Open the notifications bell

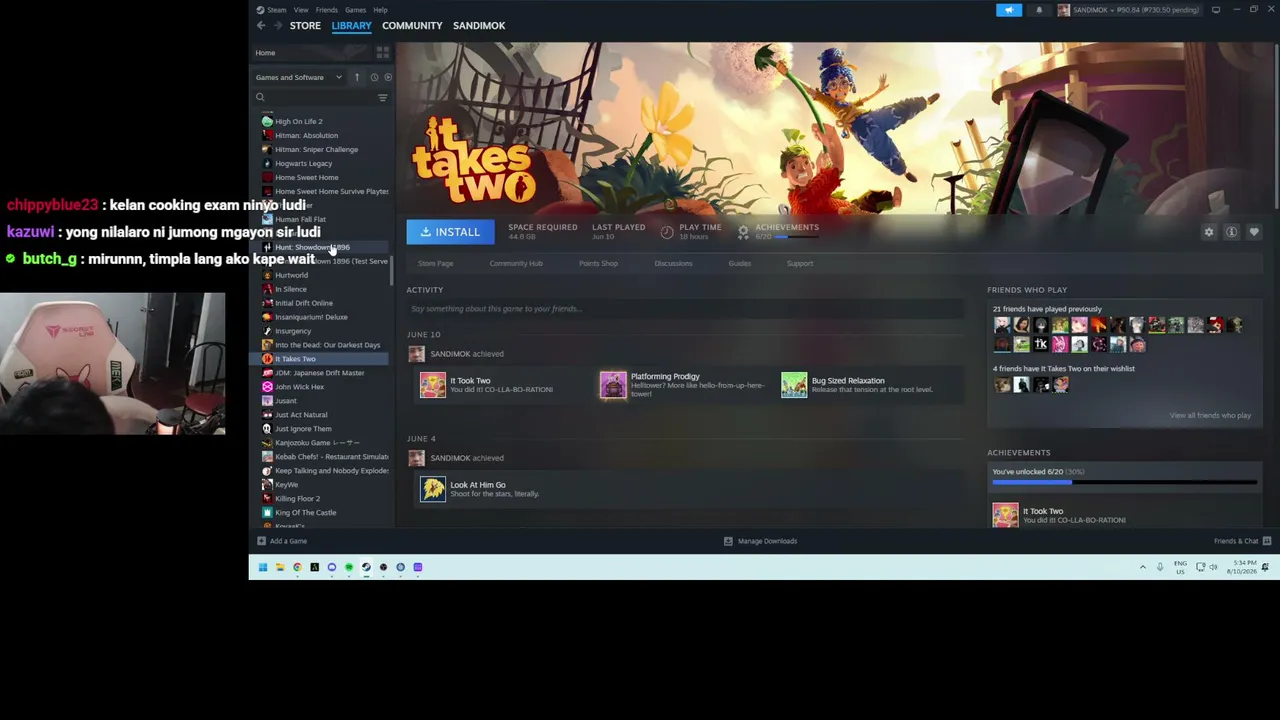(1039, 10)
